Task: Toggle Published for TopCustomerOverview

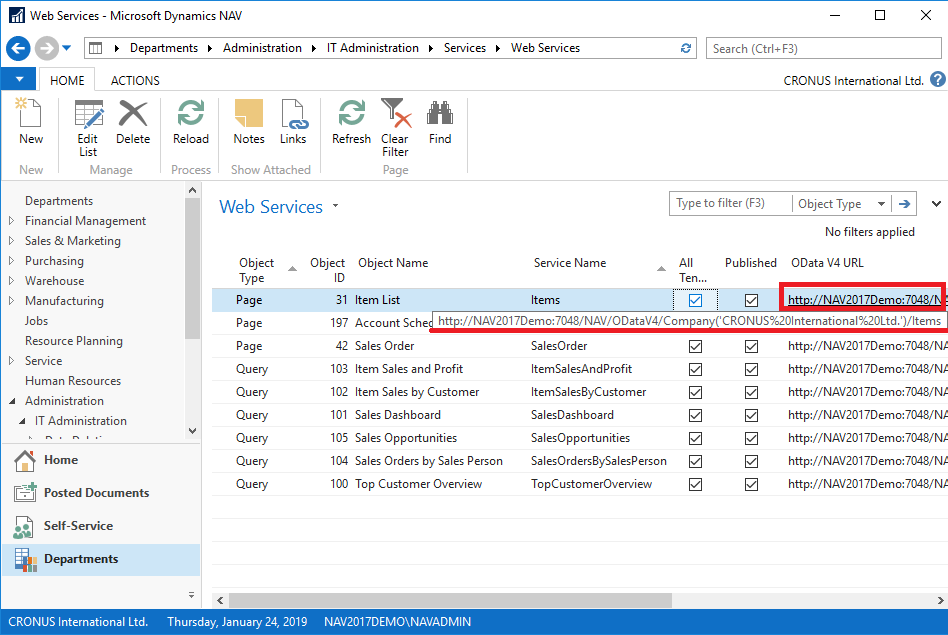Action: [752, 484]
